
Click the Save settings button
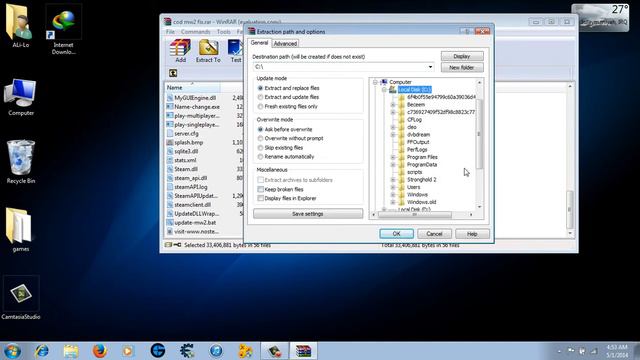(x=308, y=214)
